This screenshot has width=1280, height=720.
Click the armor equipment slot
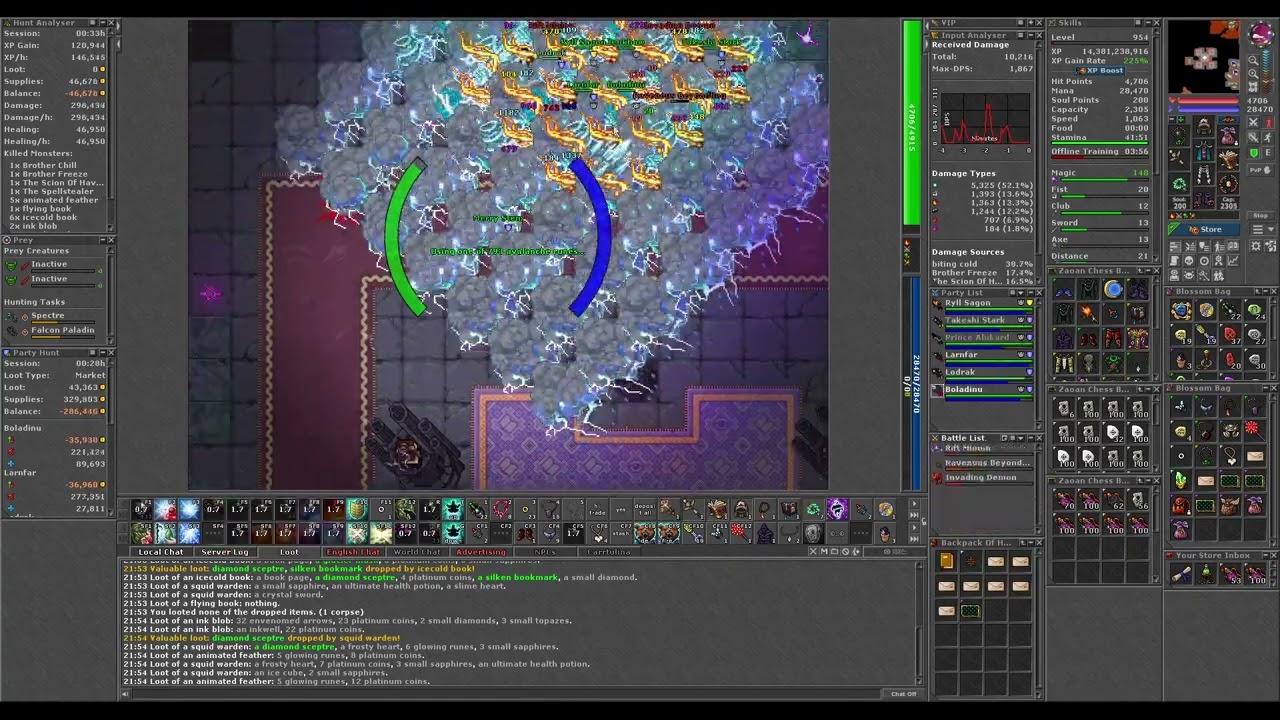(1204, 150)
